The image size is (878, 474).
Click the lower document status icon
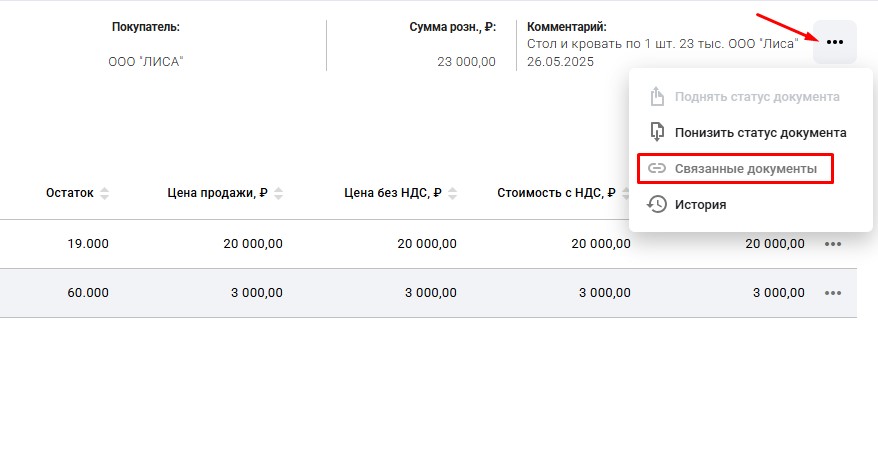[657, 132]
